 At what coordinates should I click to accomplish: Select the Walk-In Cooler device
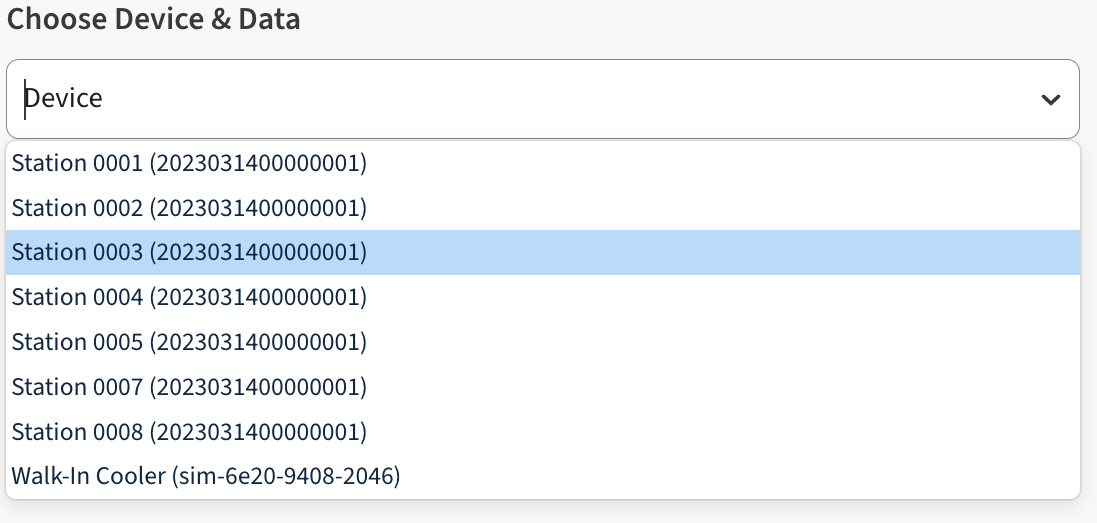[x=205, y=476]
